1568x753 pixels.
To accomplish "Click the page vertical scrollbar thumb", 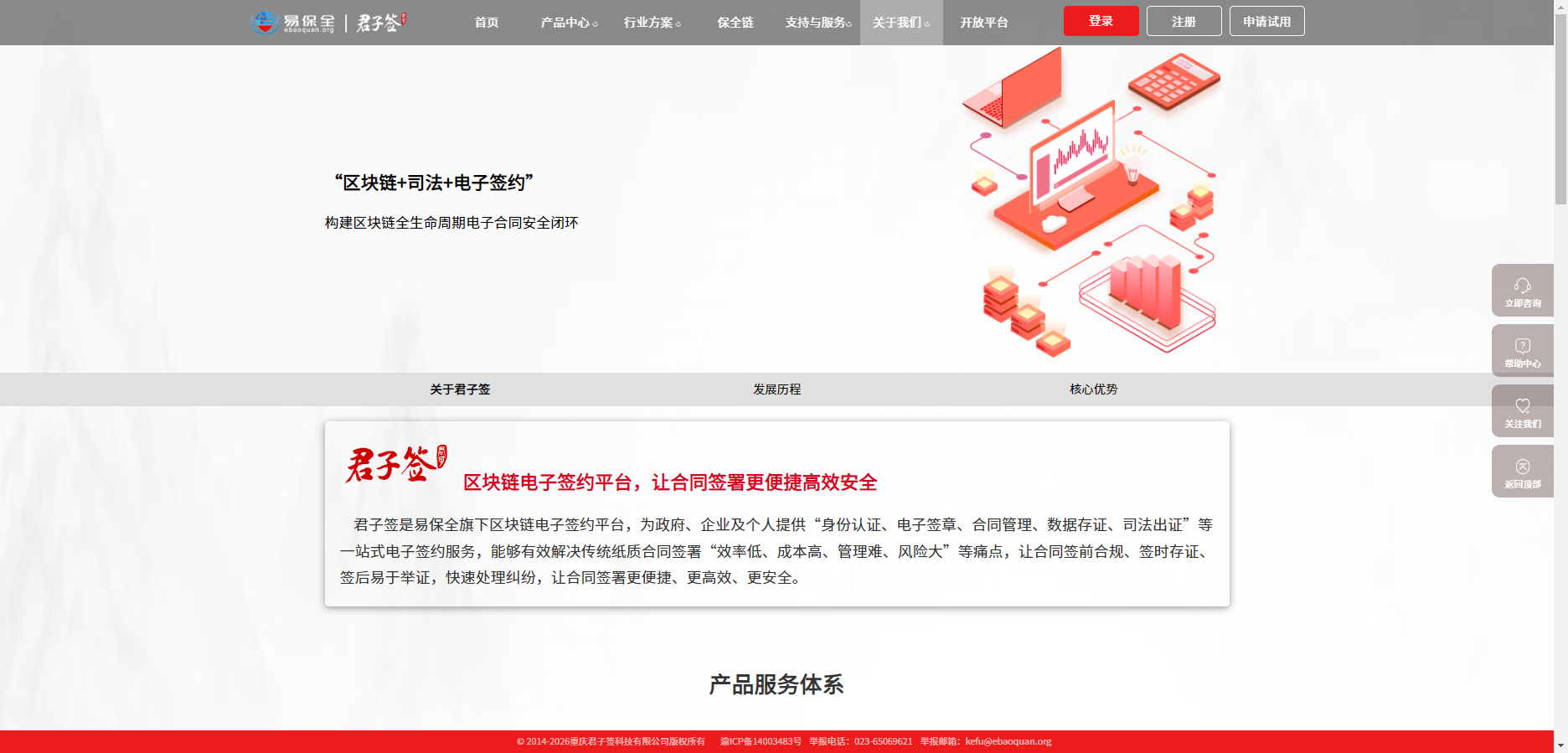I will click(1560, 108).
